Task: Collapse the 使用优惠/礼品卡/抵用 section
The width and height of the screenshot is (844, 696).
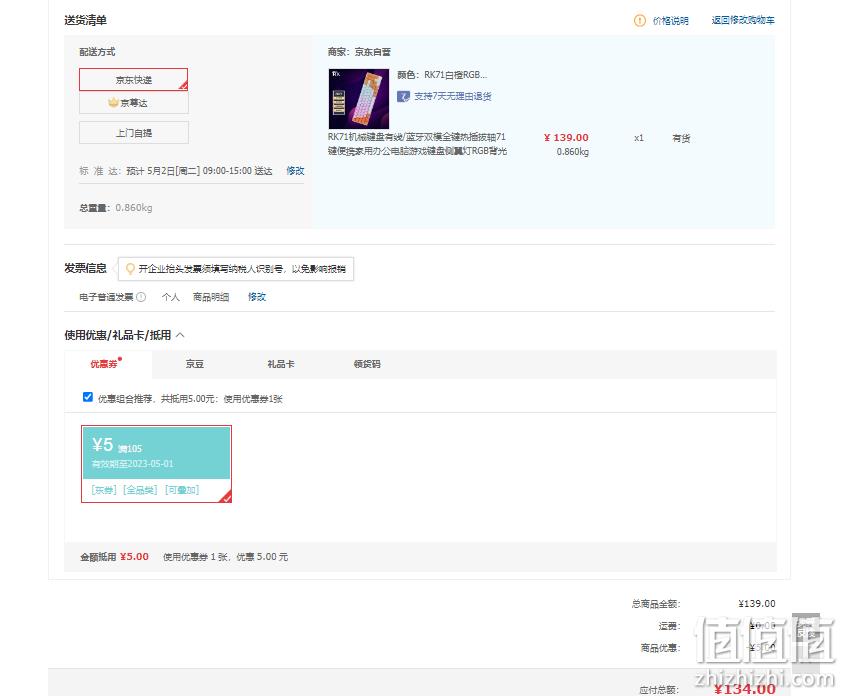Action: tap(180, 335)
